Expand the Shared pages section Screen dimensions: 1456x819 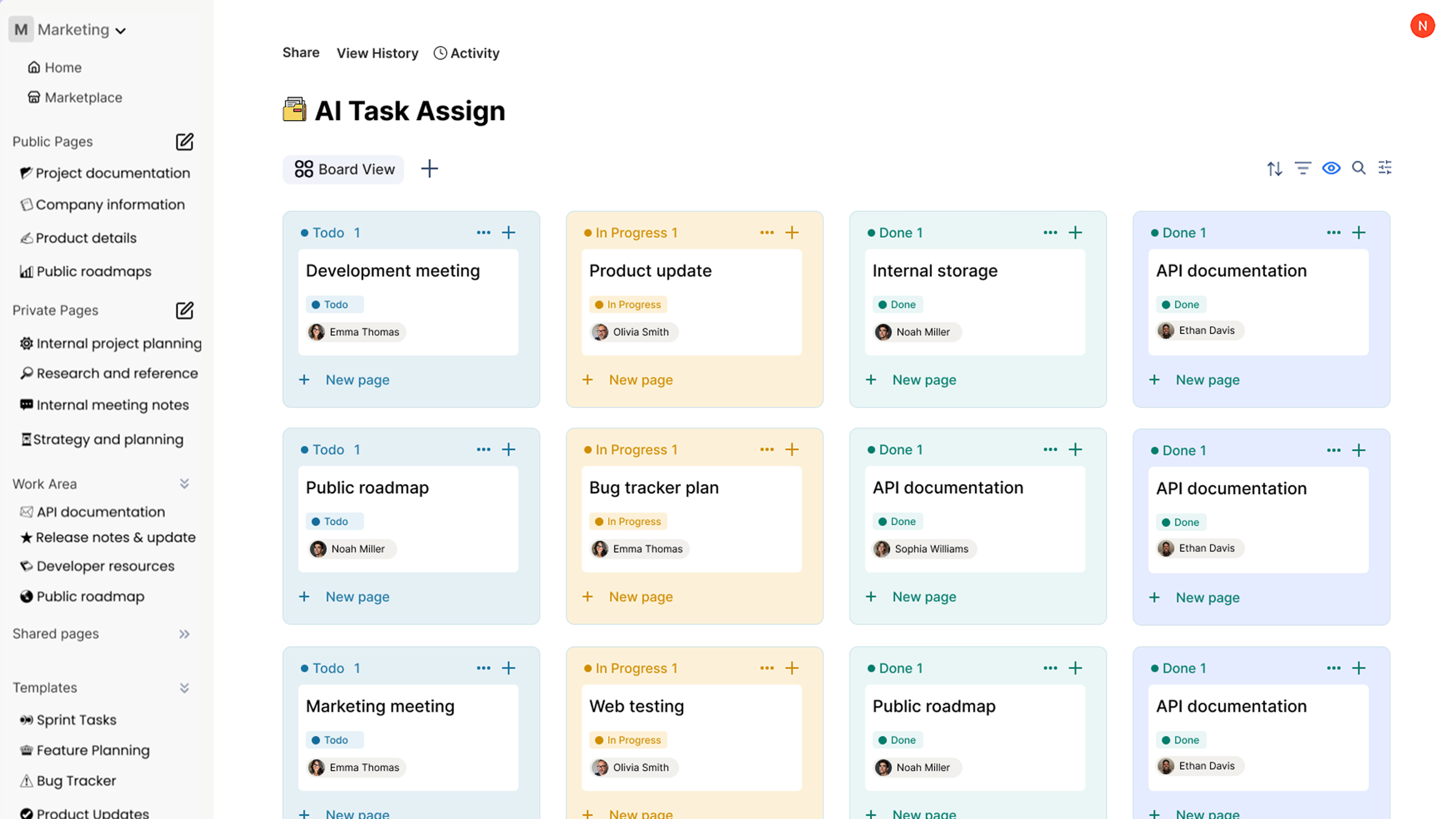coord(184,634)
